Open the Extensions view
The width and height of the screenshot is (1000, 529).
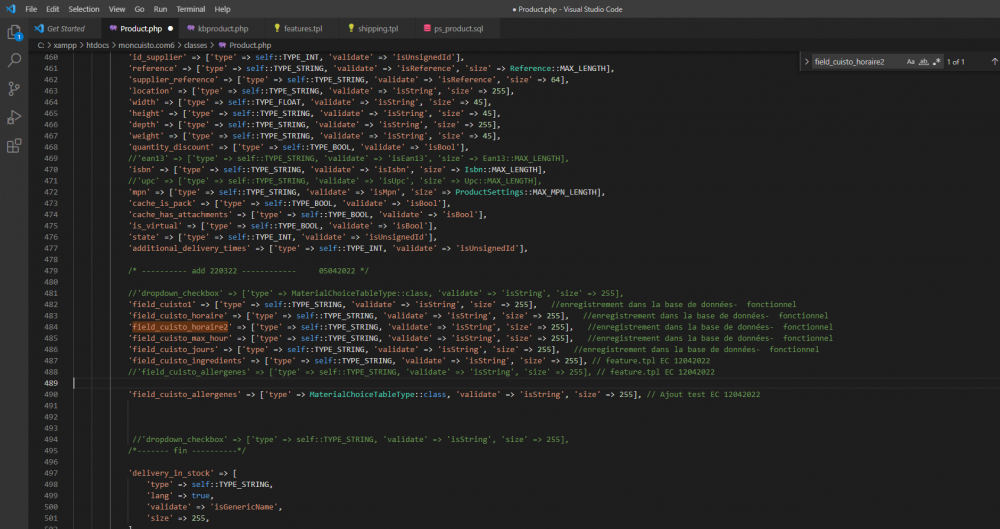point(15,146)
